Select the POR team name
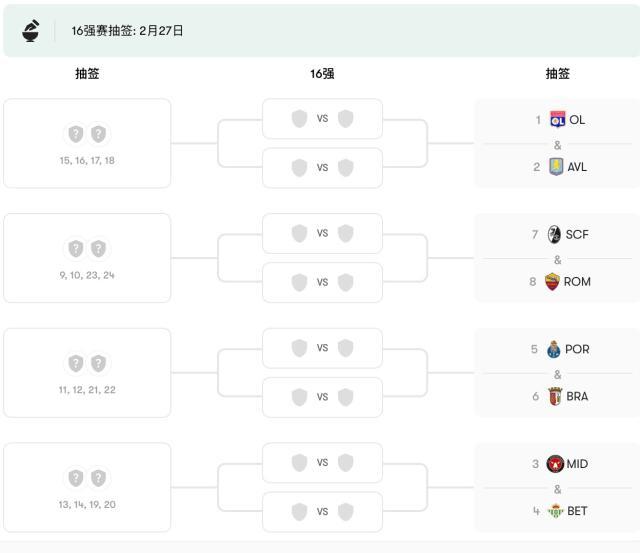Image resolution: width=640 pixels, height=553 pixels. 577,350
